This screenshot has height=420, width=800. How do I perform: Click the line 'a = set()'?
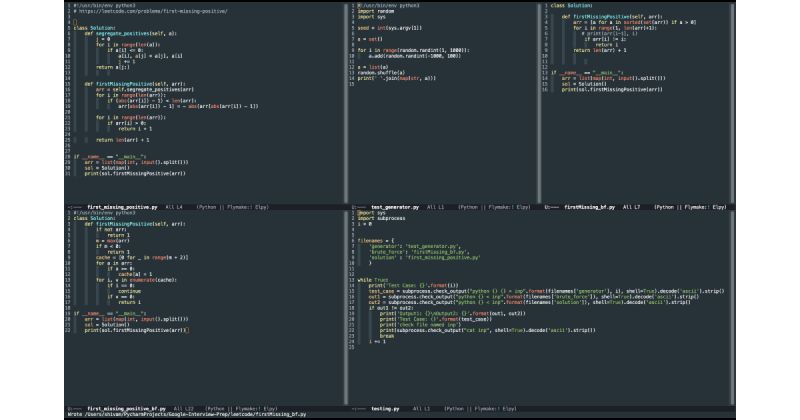pyautogui.click(x=370, y=39)
